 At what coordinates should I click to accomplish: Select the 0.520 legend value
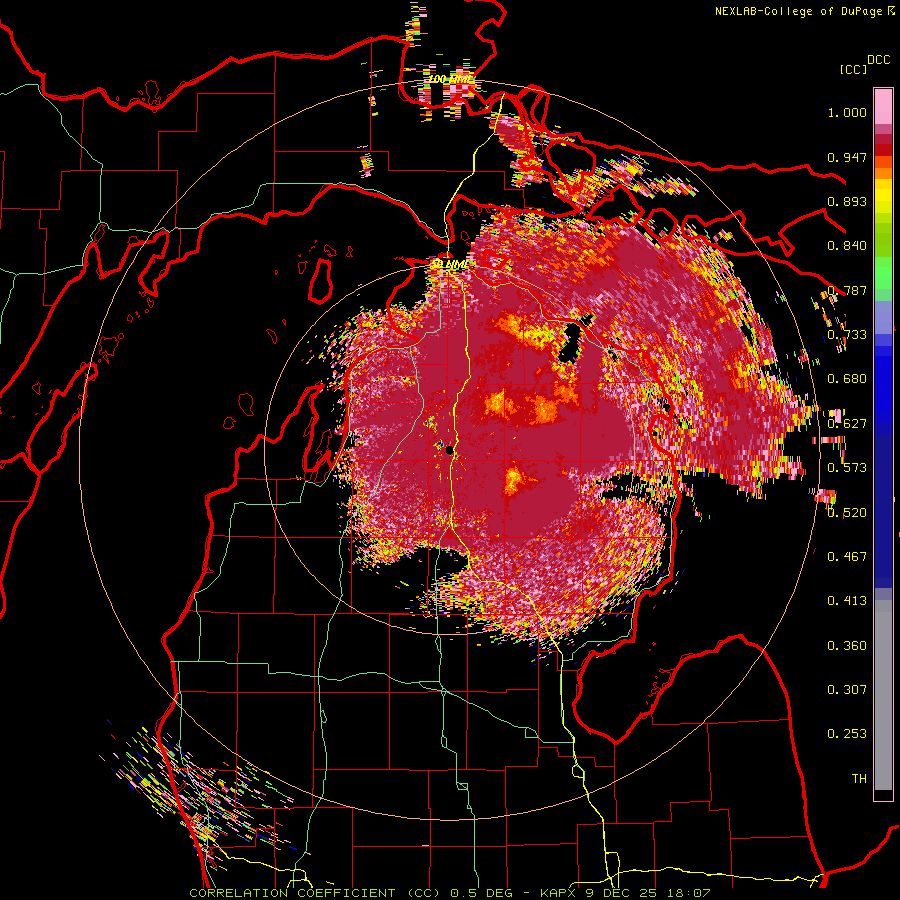pyautogui.click(x=847, y=513)
